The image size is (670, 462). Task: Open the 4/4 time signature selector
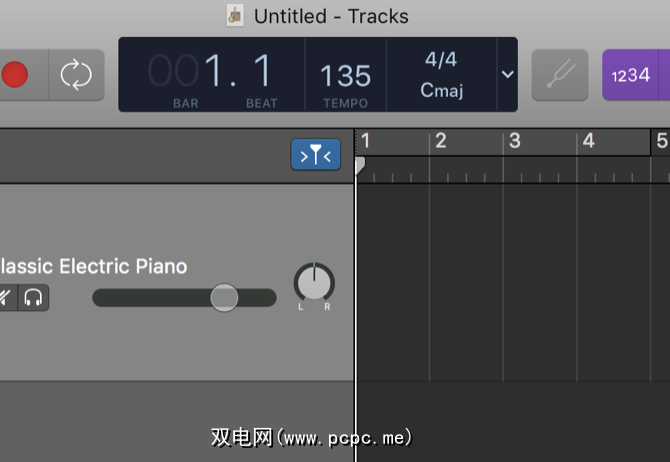click(x=441, y=60)
